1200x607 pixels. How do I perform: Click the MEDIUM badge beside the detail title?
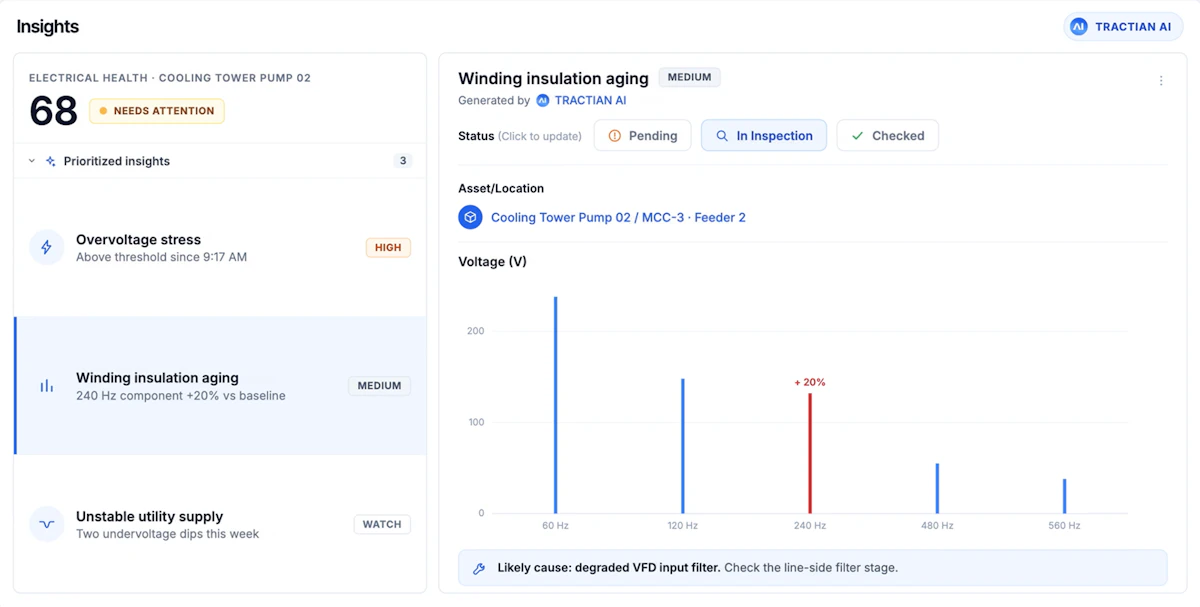[x=689, y=77]
